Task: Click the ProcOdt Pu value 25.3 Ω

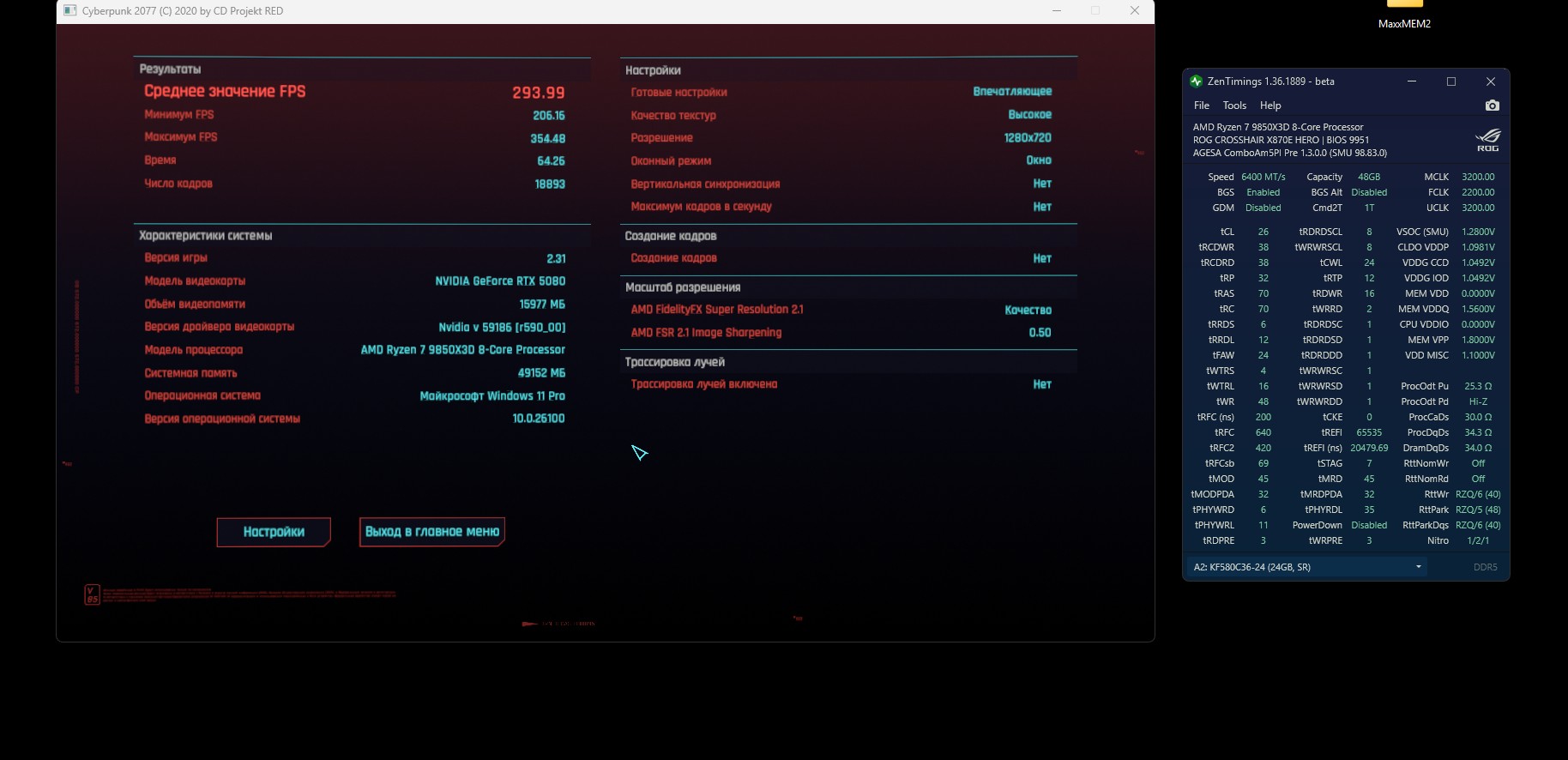Action: [1478, 386]
